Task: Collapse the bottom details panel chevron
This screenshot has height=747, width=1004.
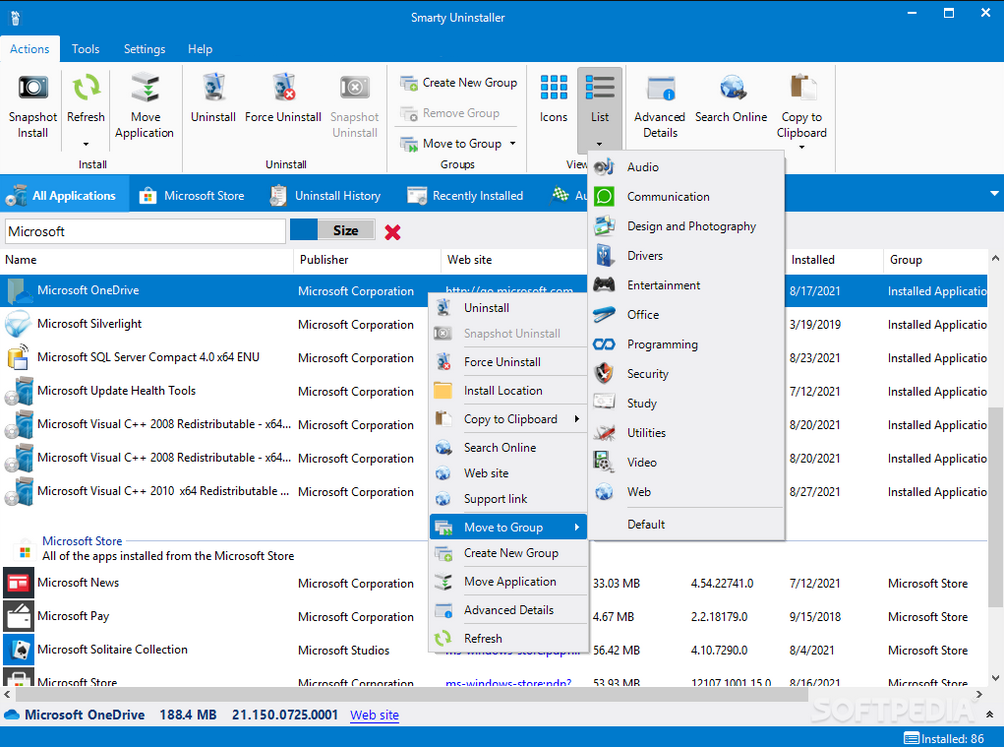Action: [x=990, y=714]
